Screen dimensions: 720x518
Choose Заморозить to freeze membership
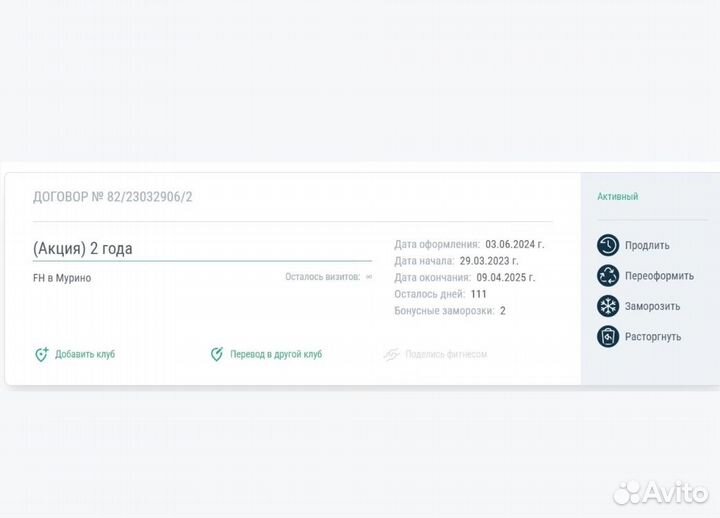coord(652,306)
